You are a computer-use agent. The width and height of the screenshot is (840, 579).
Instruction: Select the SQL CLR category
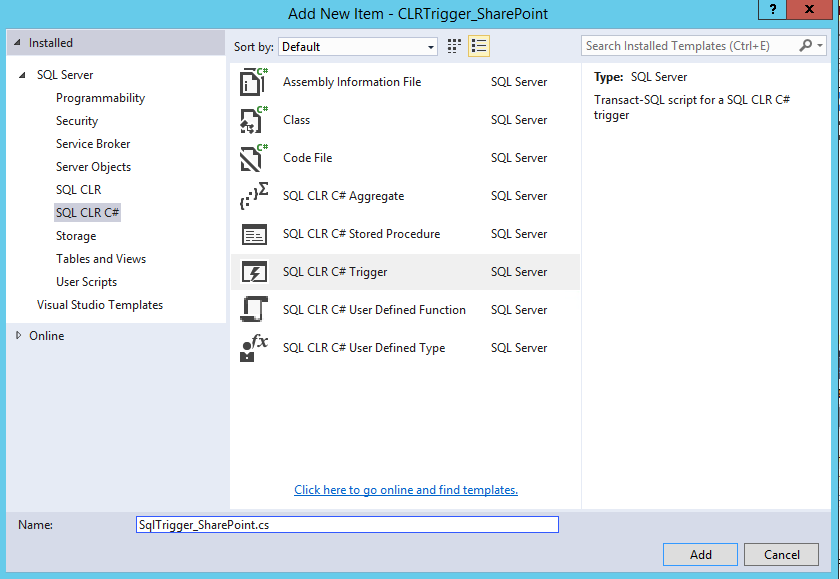pos(78,190)
